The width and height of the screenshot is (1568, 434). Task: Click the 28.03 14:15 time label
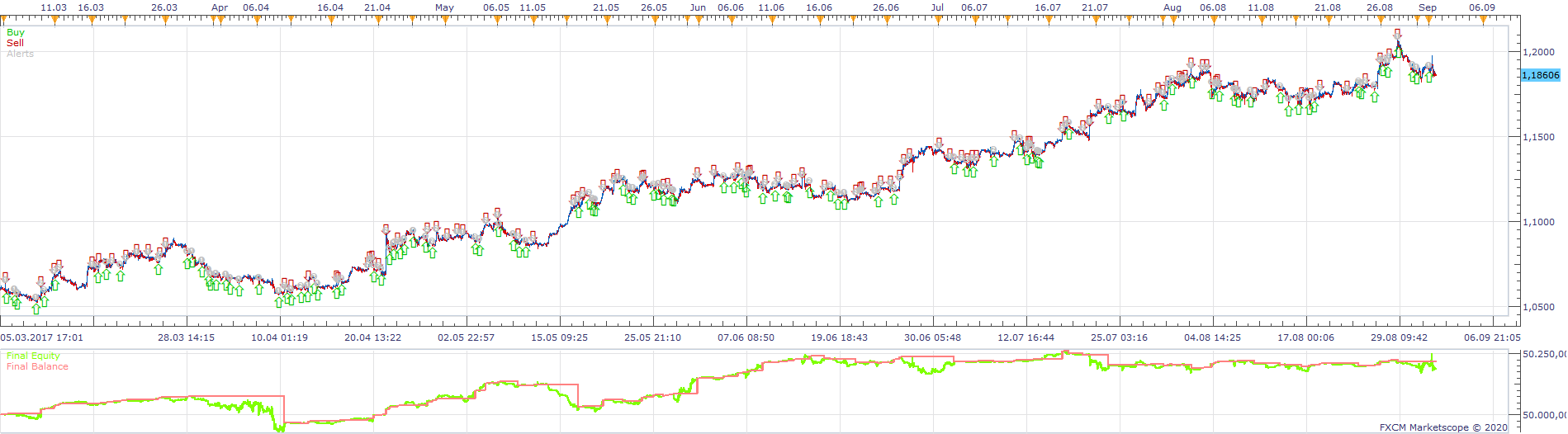[x=187, y=337]
